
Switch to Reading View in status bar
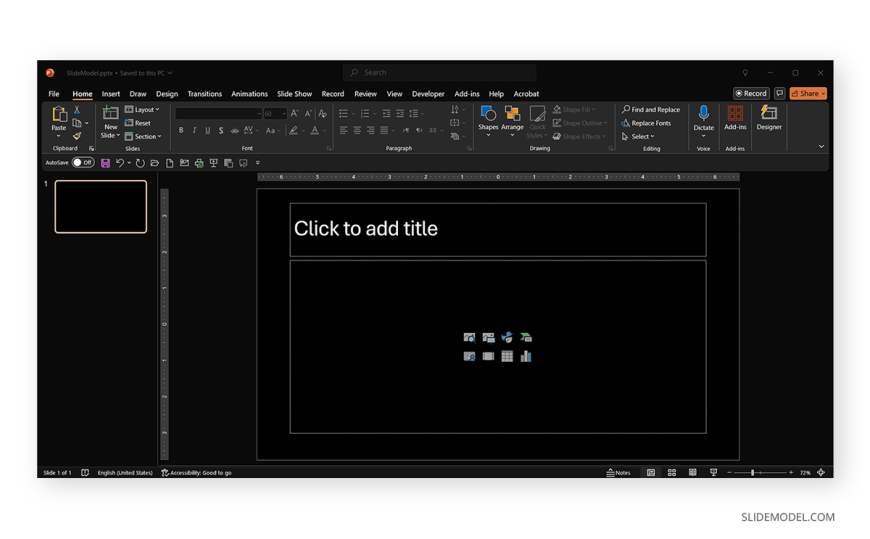692,472
